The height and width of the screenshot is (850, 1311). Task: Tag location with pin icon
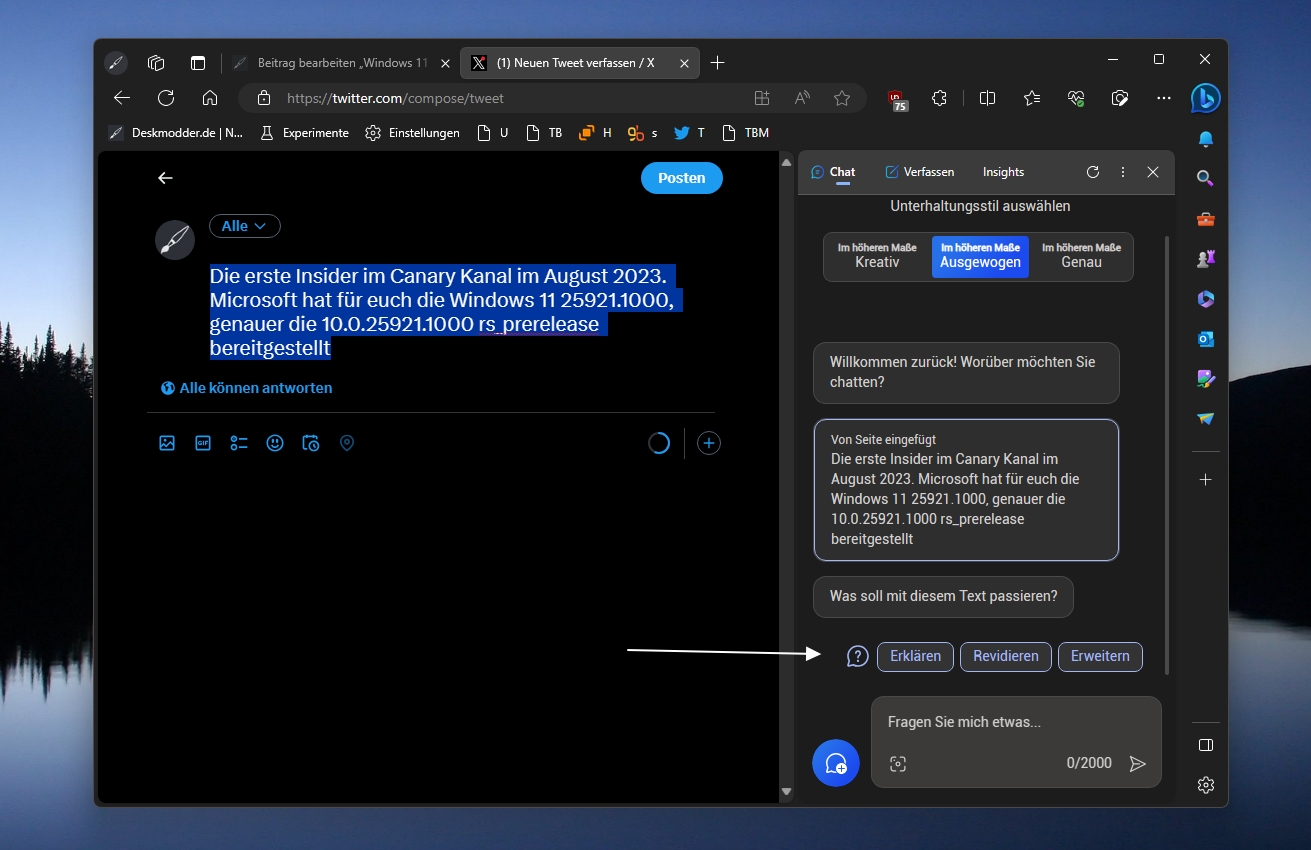[x=347, y=443]
